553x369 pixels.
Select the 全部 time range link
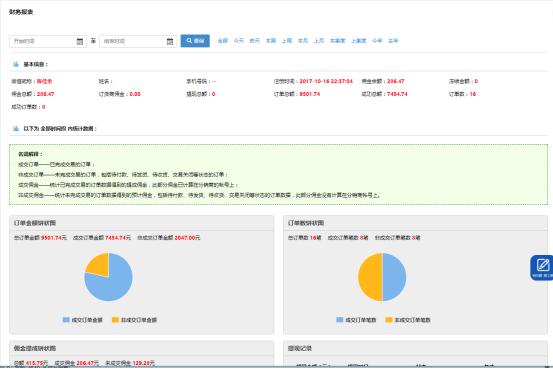[x=223, y=41]
